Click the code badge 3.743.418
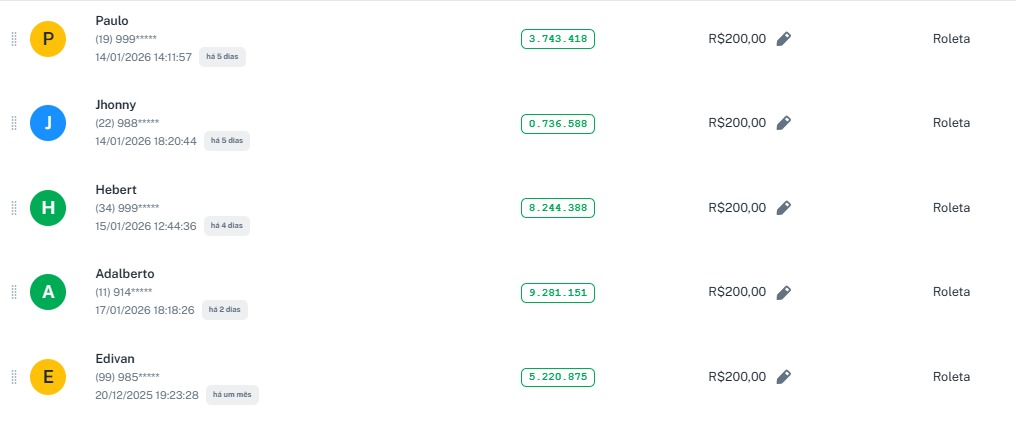Screen dimensions: 1016x422 pyautogui.click(x=558, y=39)
